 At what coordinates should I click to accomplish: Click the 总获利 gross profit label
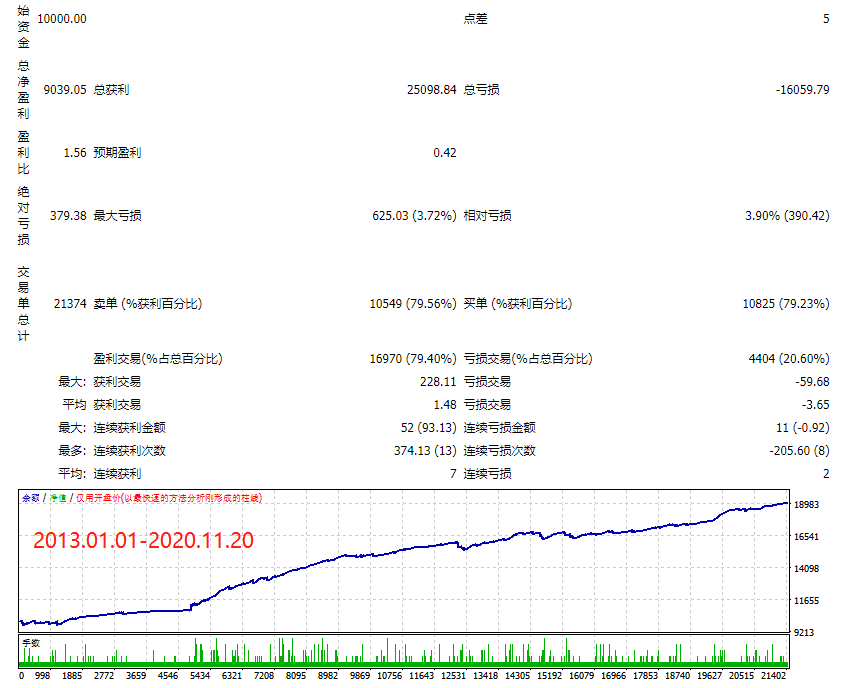(x=111, y=90)
